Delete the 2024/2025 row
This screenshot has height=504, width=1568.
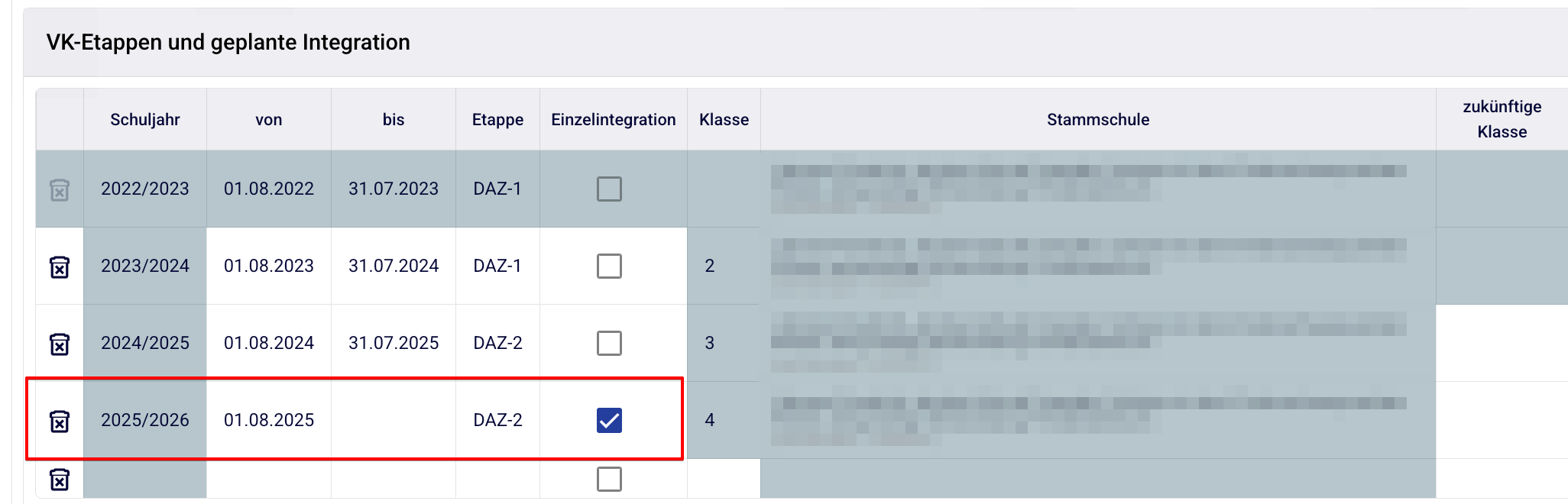point(60,344)
